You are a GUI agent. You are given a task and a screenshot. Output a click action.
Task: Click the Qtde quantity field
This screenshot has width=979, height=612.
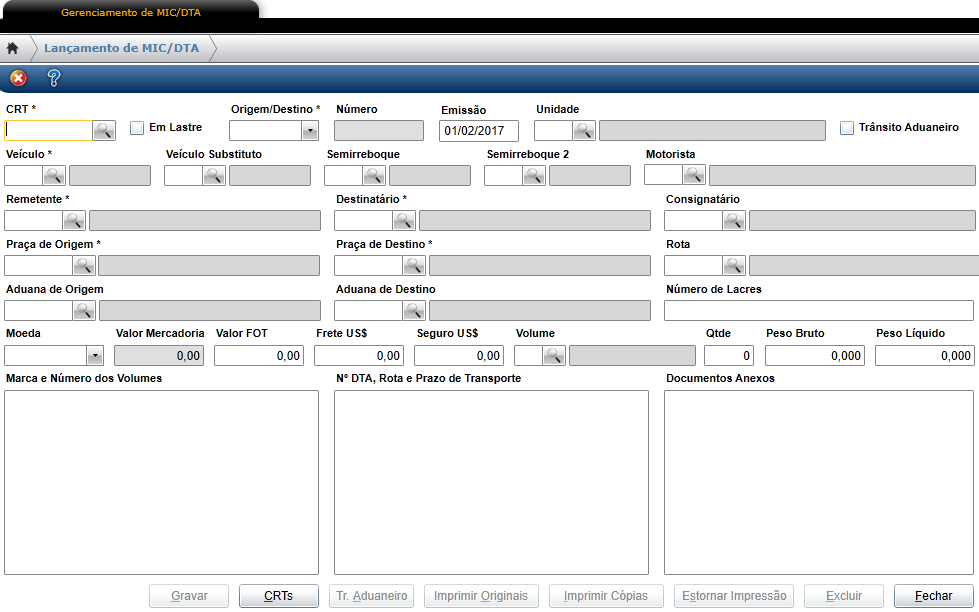point(729,355)
